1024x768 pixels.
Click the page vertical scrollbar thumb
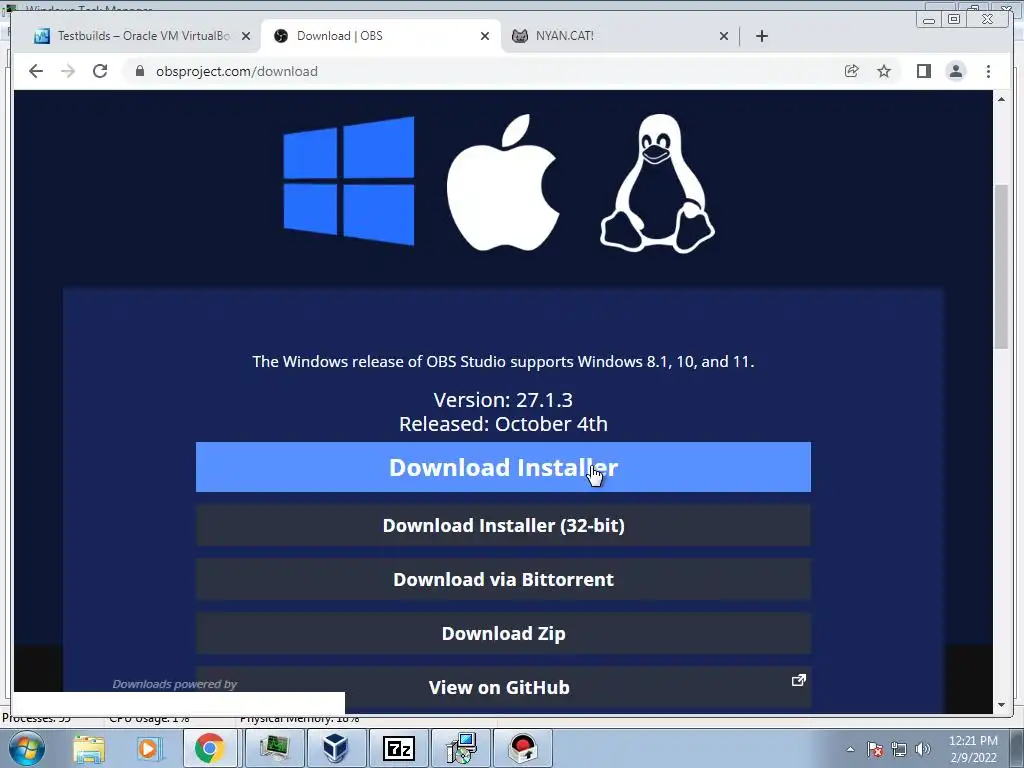click(1001, 266)
